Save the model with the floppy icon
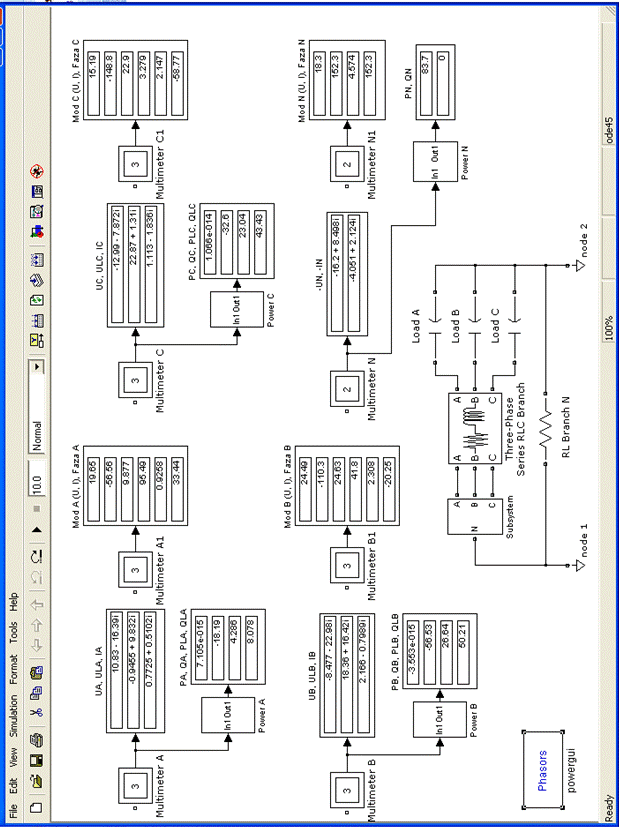This screenshot has width=619, height=827. [38, 764]
